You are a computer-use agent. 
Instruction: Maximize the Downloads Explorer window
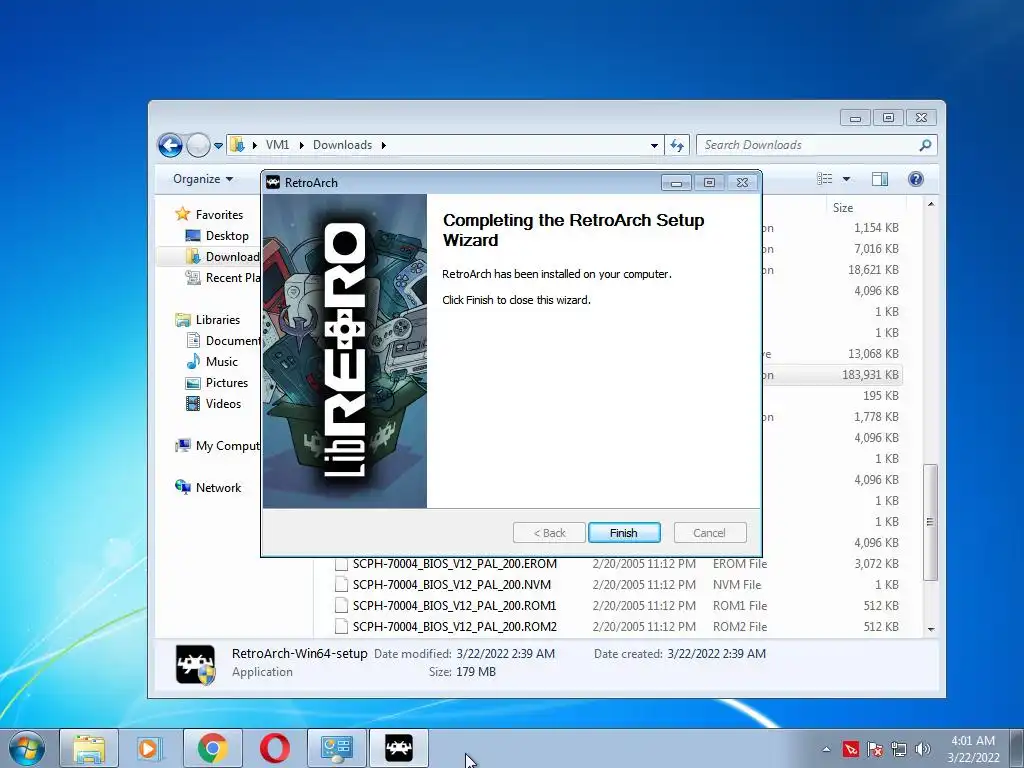coord(888,118)
